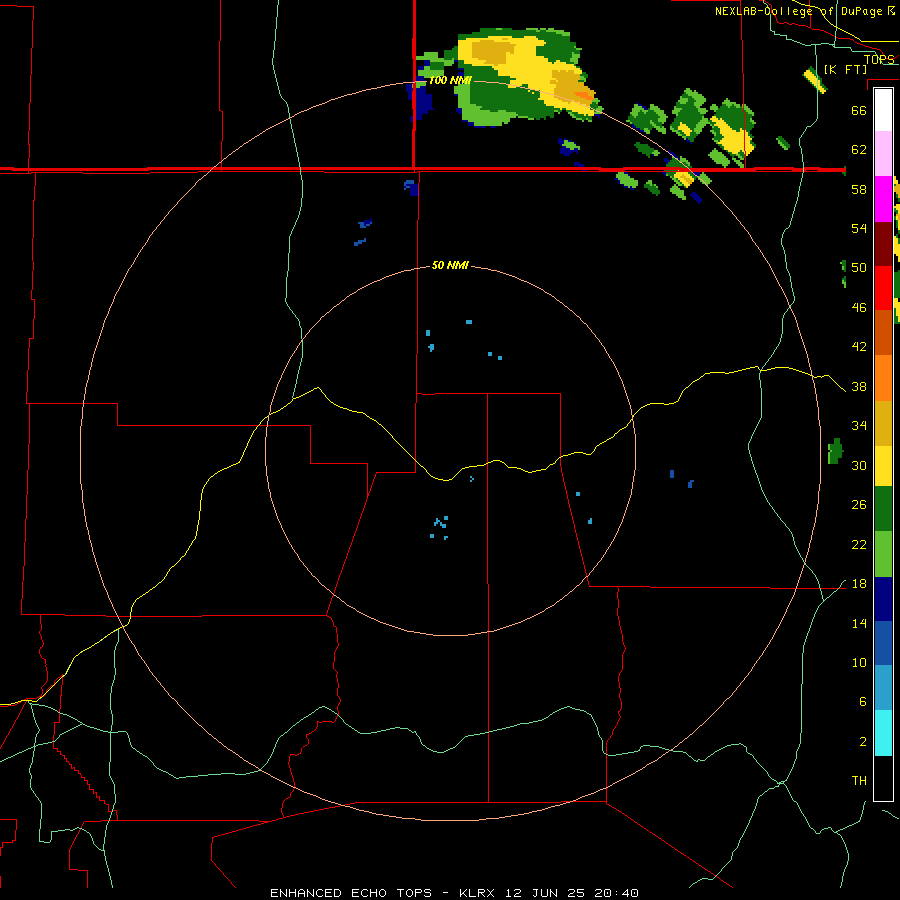Select the "58" legend value

[x=859, y=189]
